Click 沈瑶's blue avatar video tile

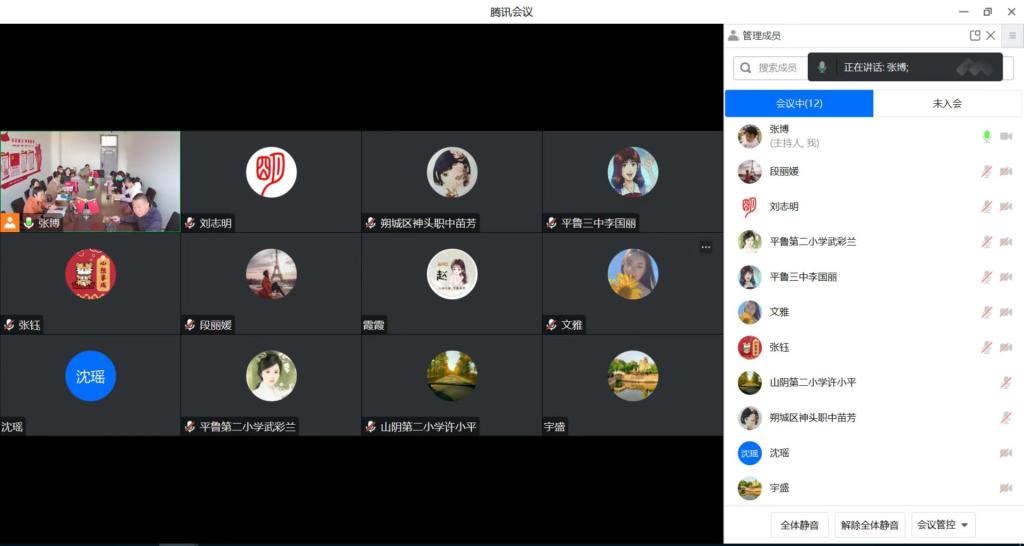[90, 377]
